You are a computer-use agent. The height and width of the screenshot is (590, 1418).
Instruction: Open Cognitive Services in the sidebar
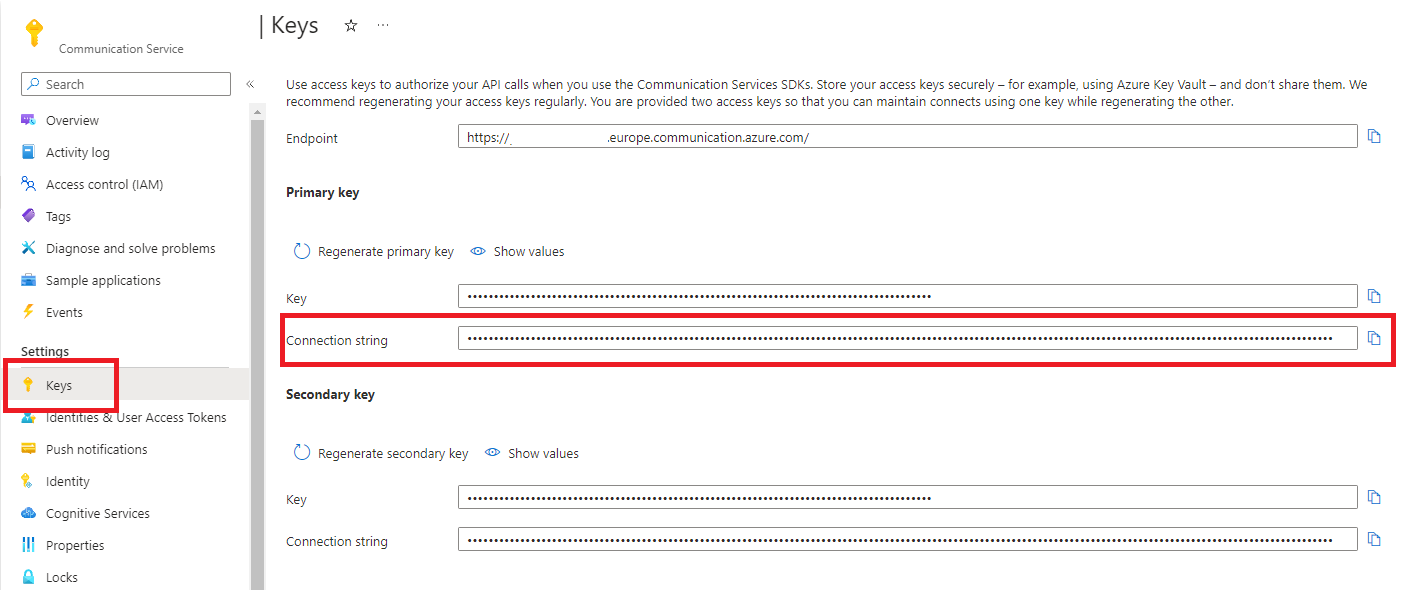(x=98, y=514)
